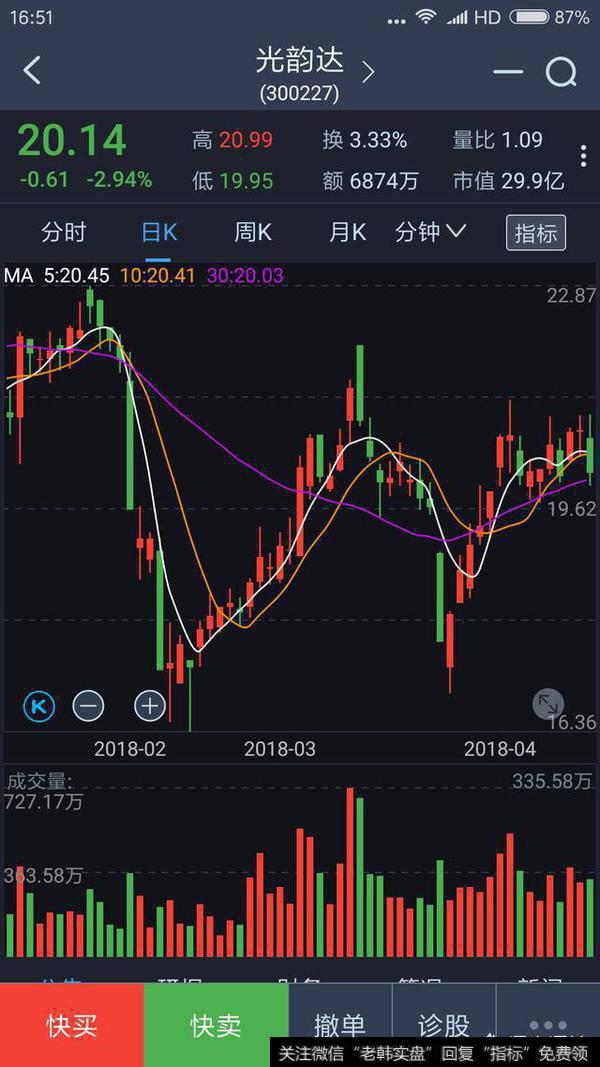Tap the blue K icon on chart
Image resolution: width=600 pixels, height=1067 pixels.
point(39,706)
